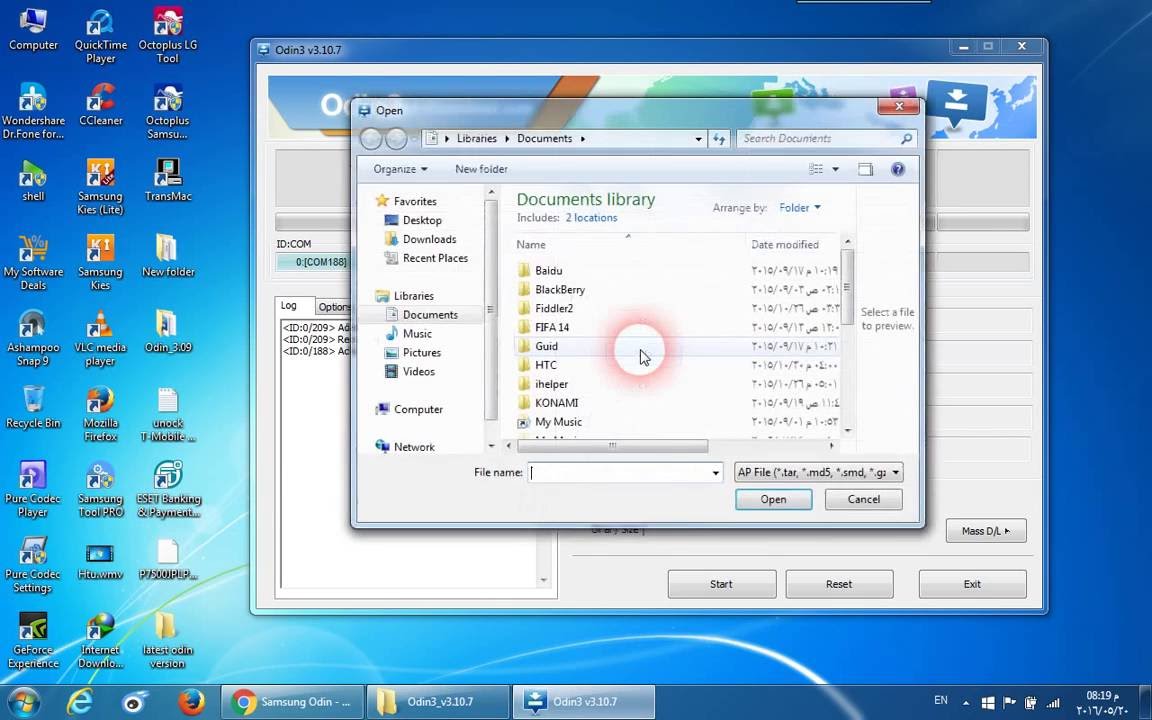Select the Octoplus LG Tool shortcut

tap(168, 37)
